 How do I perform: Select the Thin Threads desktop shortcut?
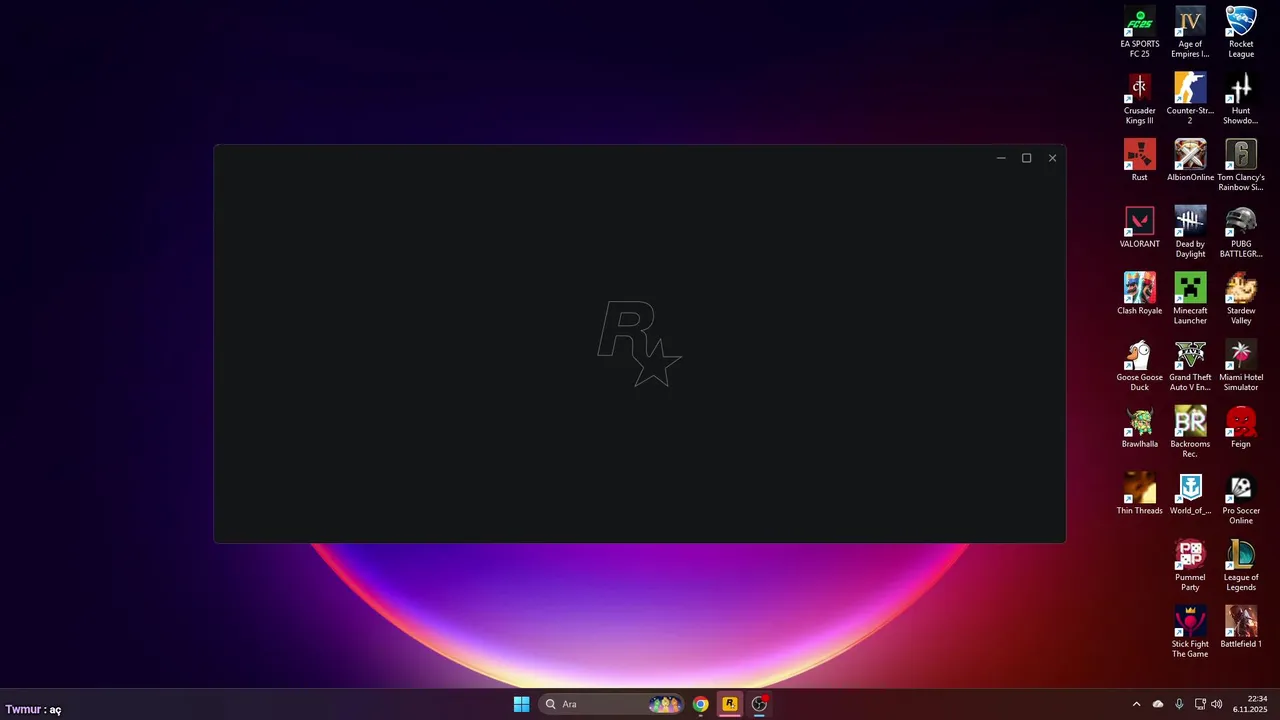pyautogui.click(x=1139, y=494)
